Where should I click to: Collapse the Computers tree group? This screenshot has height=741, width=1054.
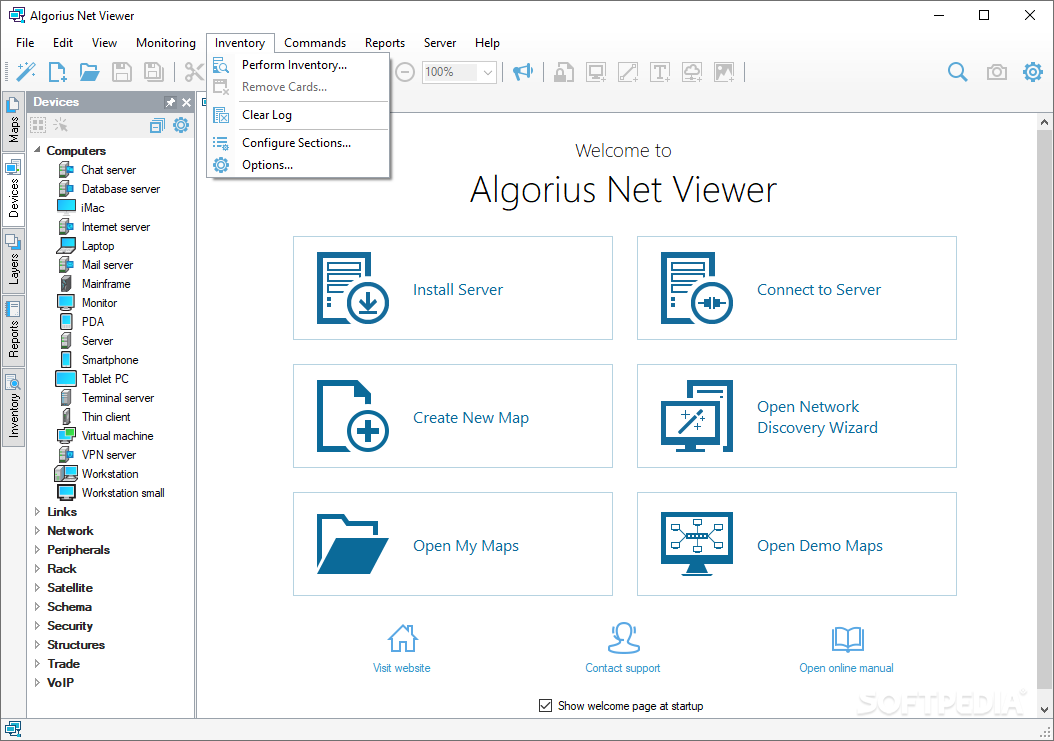[x=38, y=150]
